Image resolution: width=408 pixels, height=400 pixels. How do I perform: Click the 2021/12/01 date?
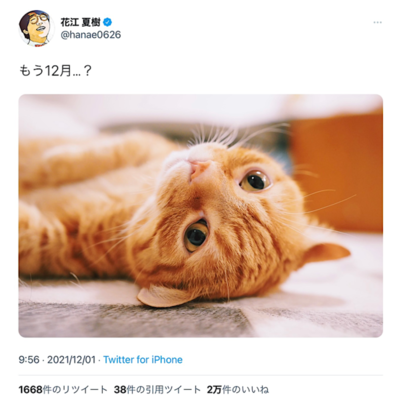coord(71,360)
